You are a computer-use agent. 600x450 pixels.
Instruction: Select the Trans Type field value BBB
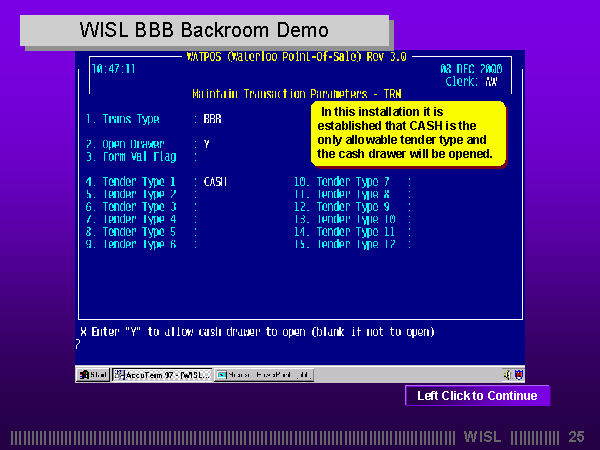tap(212, 119)
